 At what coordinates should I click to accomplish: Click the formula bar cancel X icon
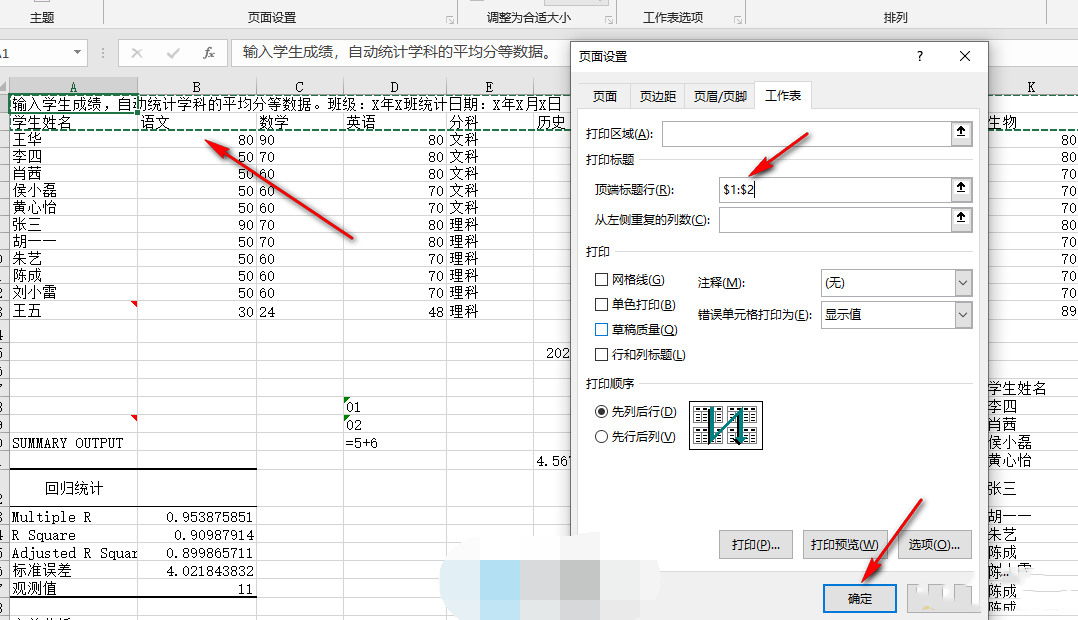tap(137, 53)
